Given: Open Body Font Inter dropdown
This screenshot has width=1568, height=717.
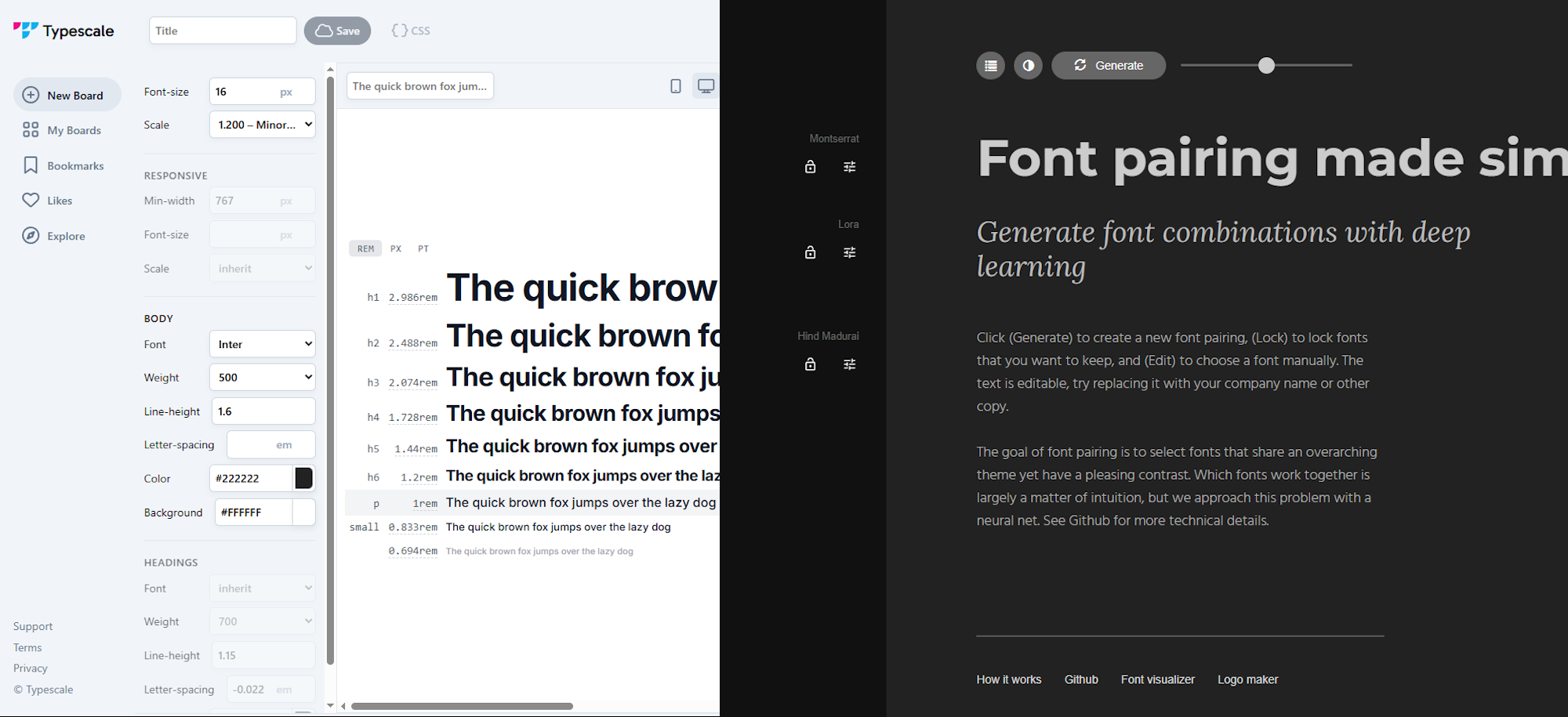Looking at the screenshot, I should [263, 344].
